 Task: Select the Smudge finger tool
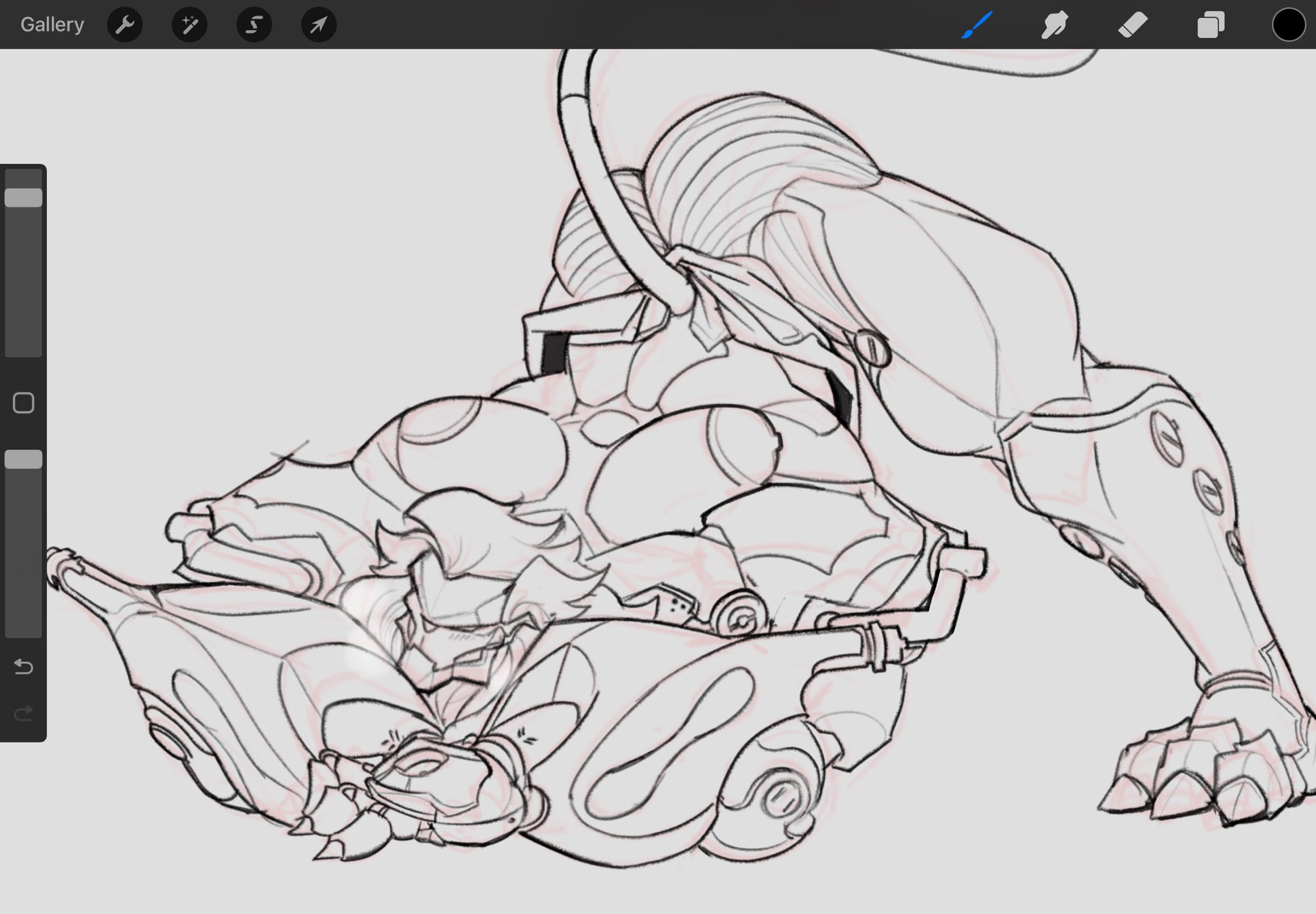pos(1054,25)
